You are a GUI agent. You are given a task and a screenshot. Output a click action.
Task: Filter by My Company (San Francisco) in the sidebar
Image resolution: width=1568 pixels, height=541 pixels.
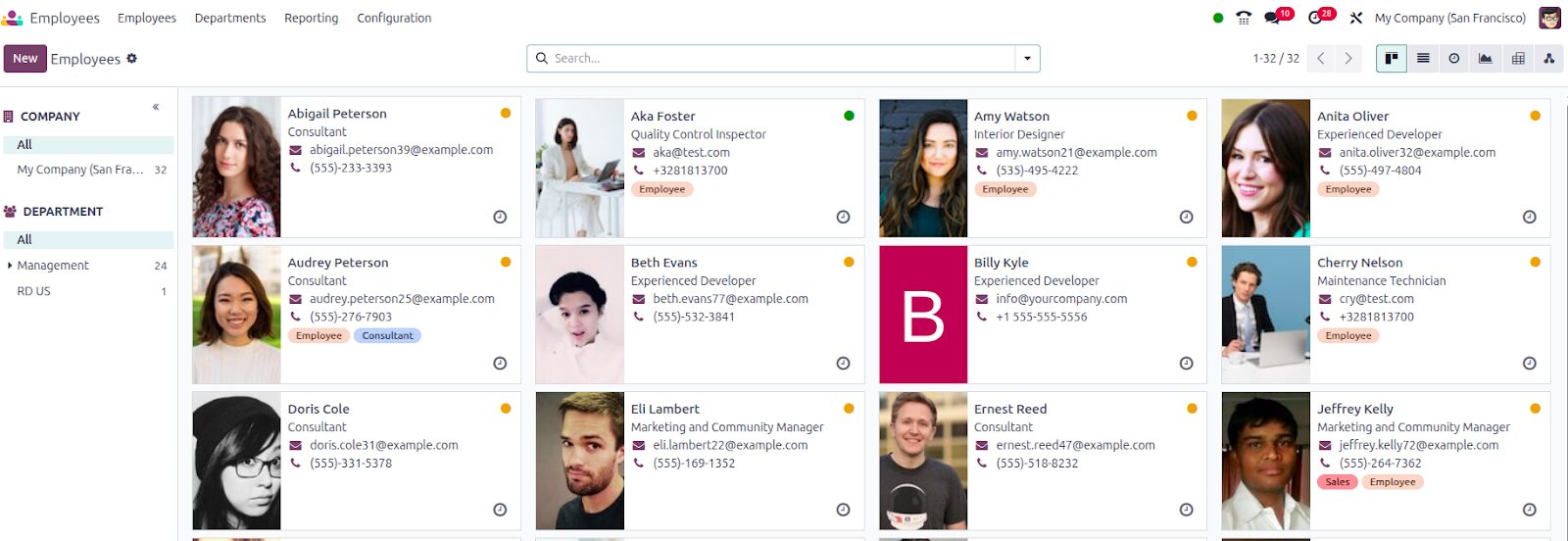[x=80, y=170]
